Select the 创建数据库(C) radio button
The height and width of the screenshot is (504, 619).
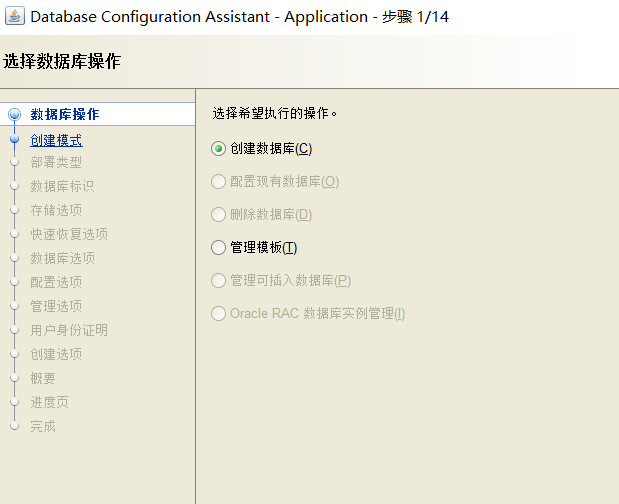click(x=218, y=149)
